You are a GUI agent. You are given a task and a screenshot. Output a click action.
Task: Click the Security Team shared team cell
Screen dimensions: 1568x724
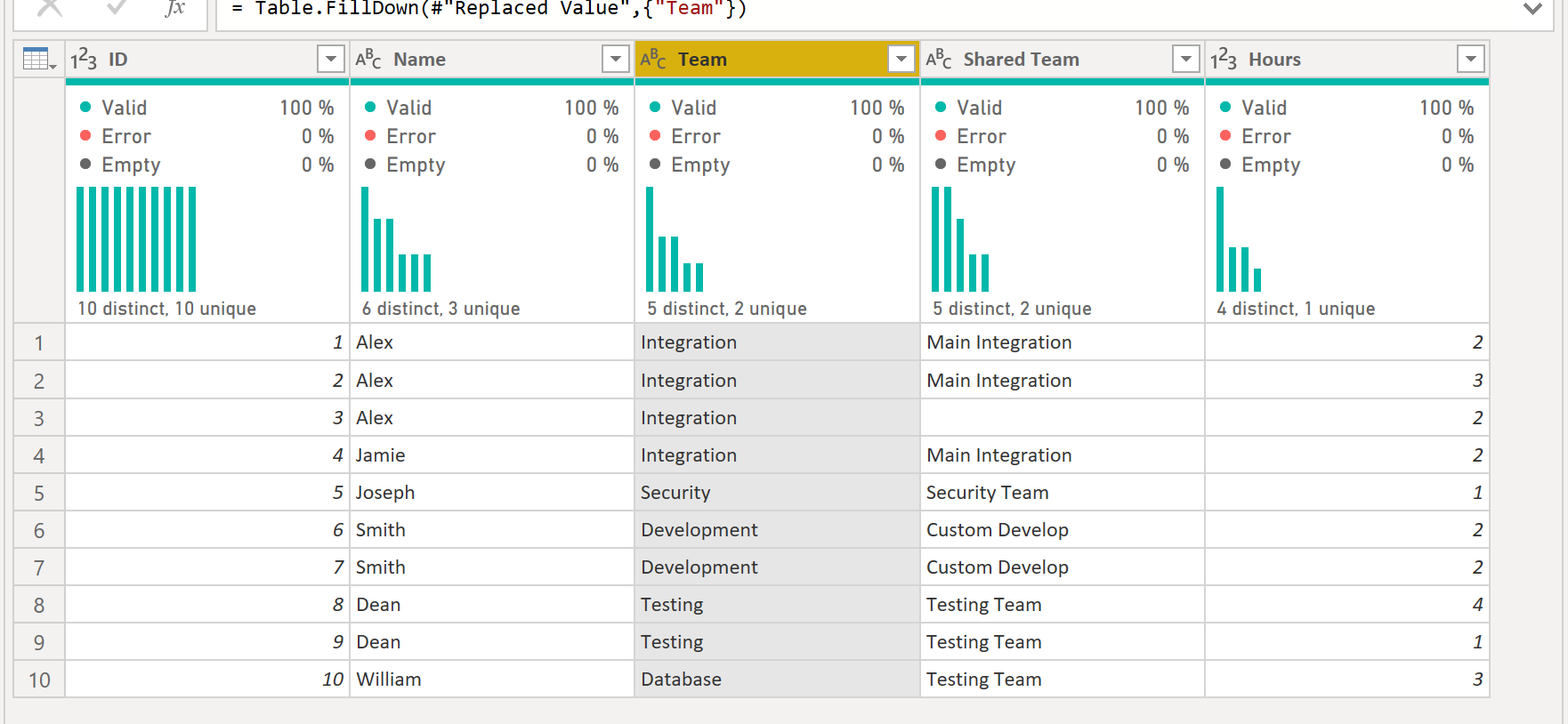1063,493
